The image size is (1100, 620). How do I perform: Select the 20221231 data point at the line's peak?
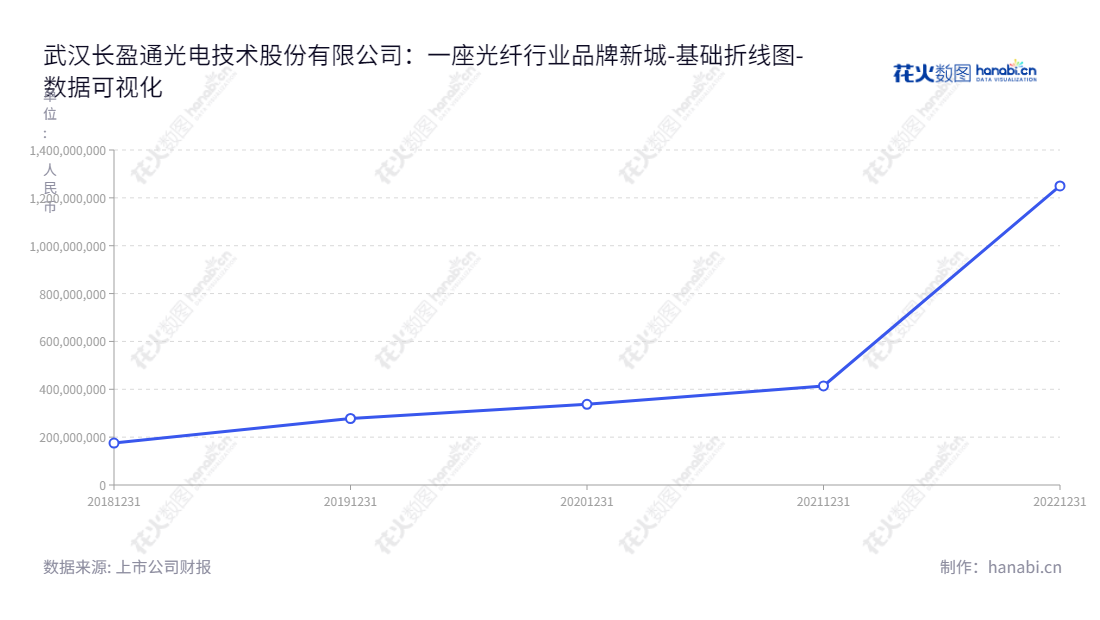point(1059,187)
